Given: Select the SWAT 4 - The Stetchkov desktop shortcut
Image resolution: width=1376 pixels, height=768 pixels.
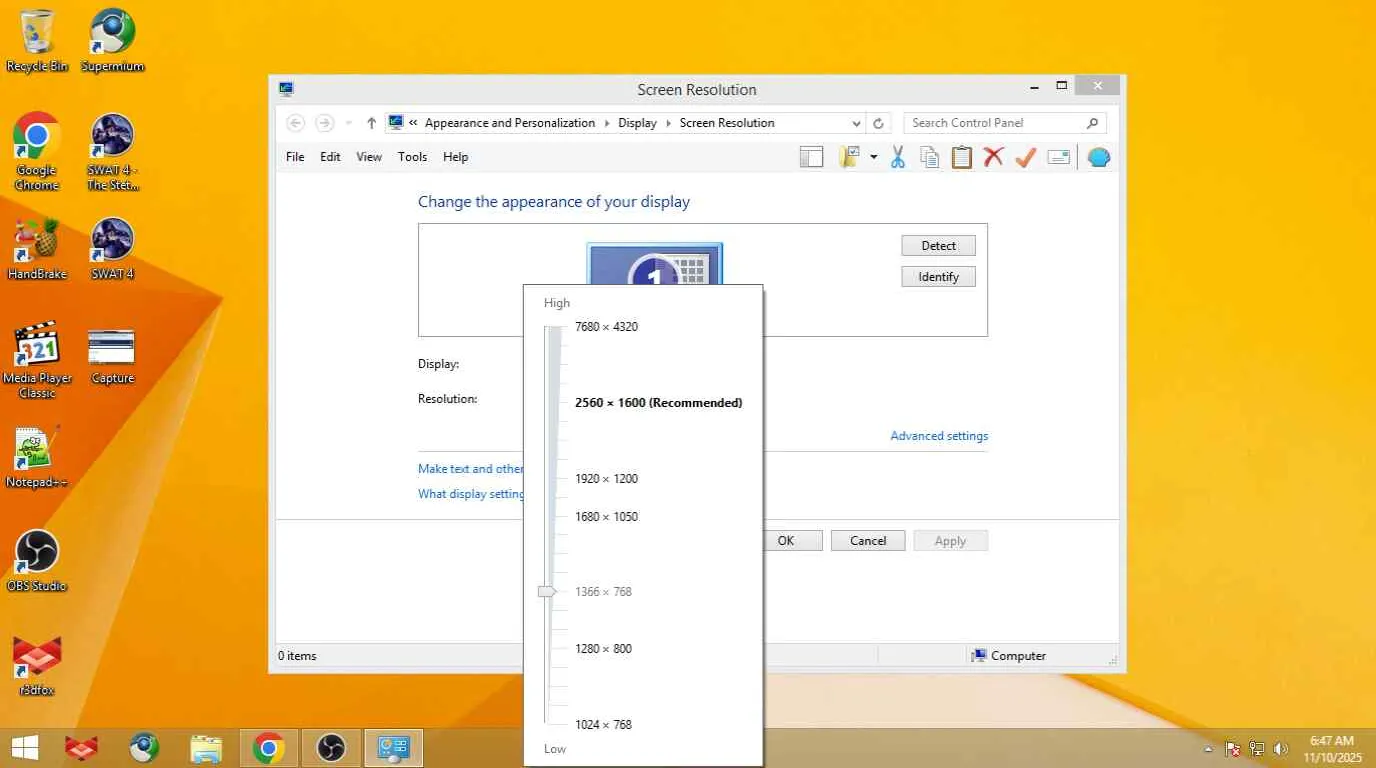Looking at the screenshot, I should (x=112, y=151).
